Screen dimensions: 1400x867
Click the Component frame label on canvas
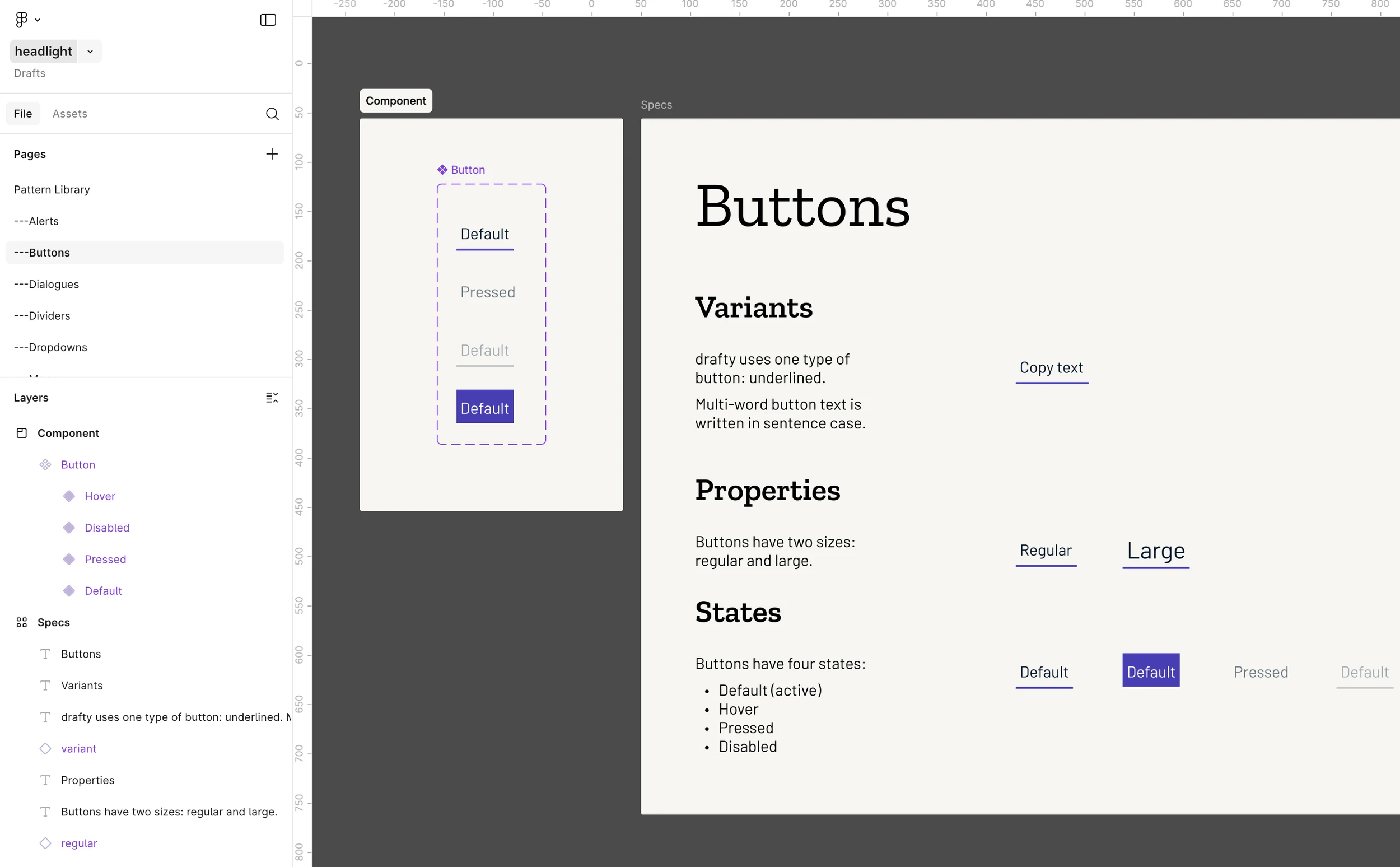395,101
